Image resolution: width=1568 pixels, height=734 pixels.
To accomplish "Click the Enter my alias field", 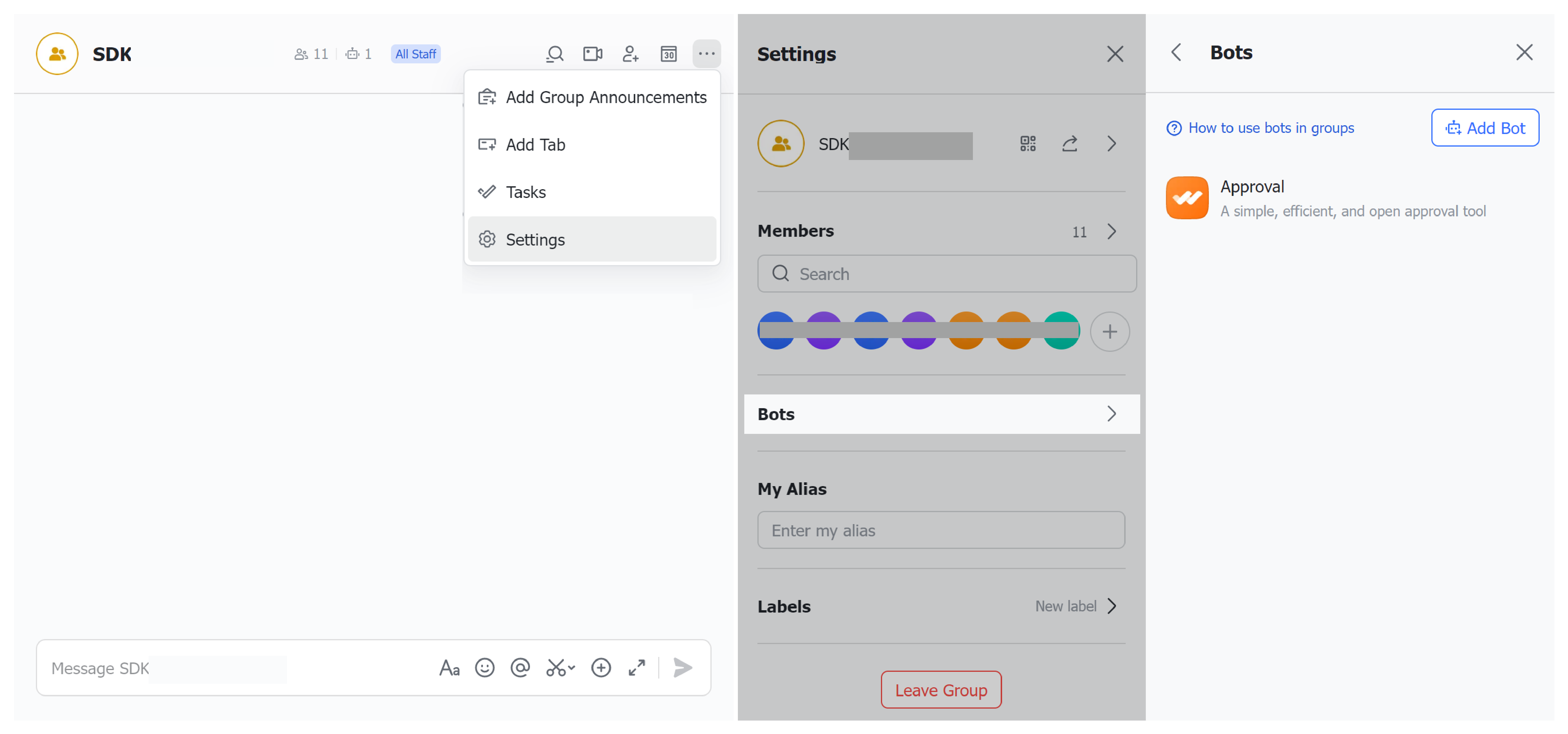I will 941,530.
